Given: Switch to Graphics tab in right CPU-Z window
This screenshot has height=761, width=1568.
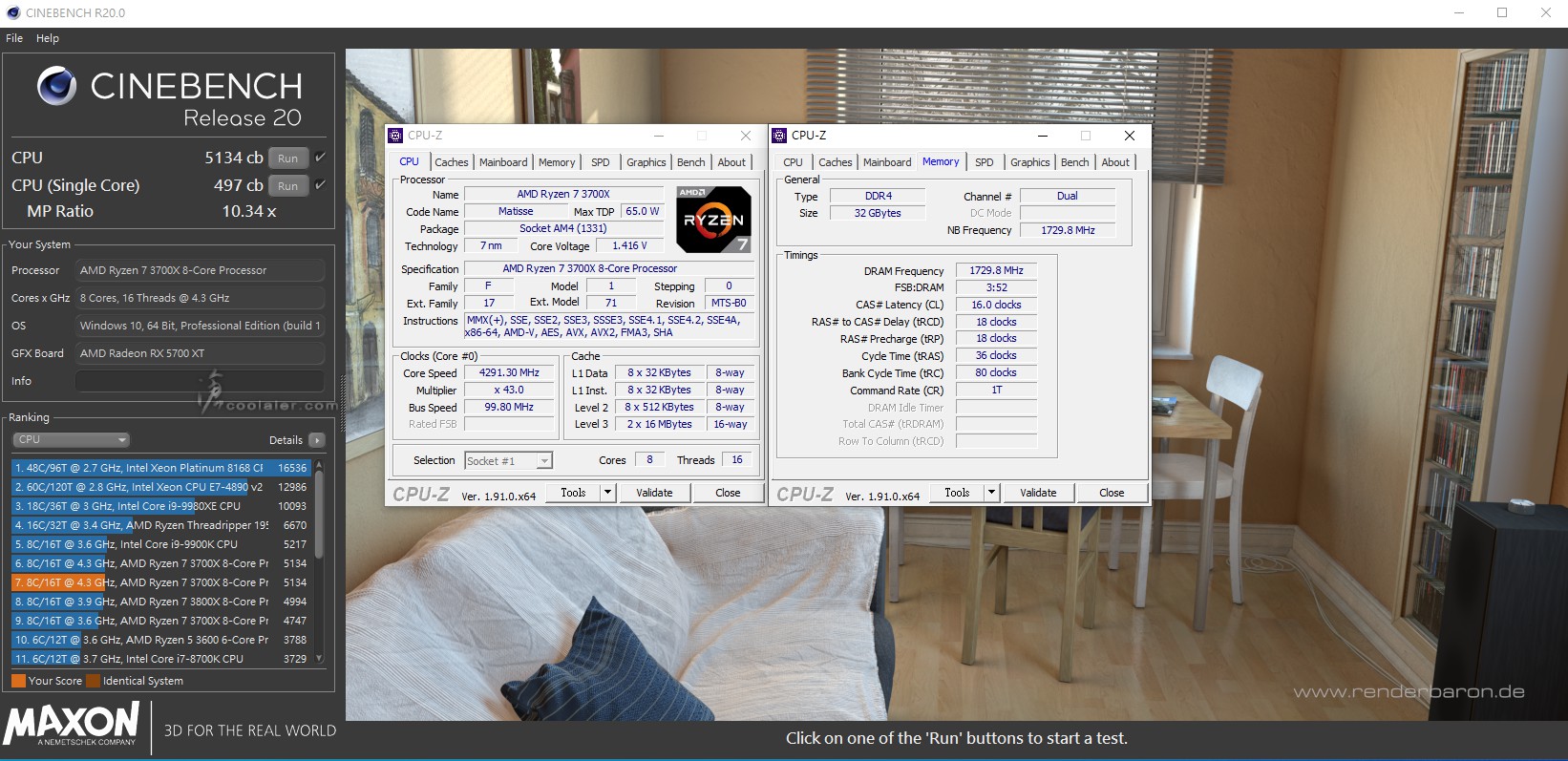Looking at the screenshot, I should pyautogui.click(x=1030, y=162).
